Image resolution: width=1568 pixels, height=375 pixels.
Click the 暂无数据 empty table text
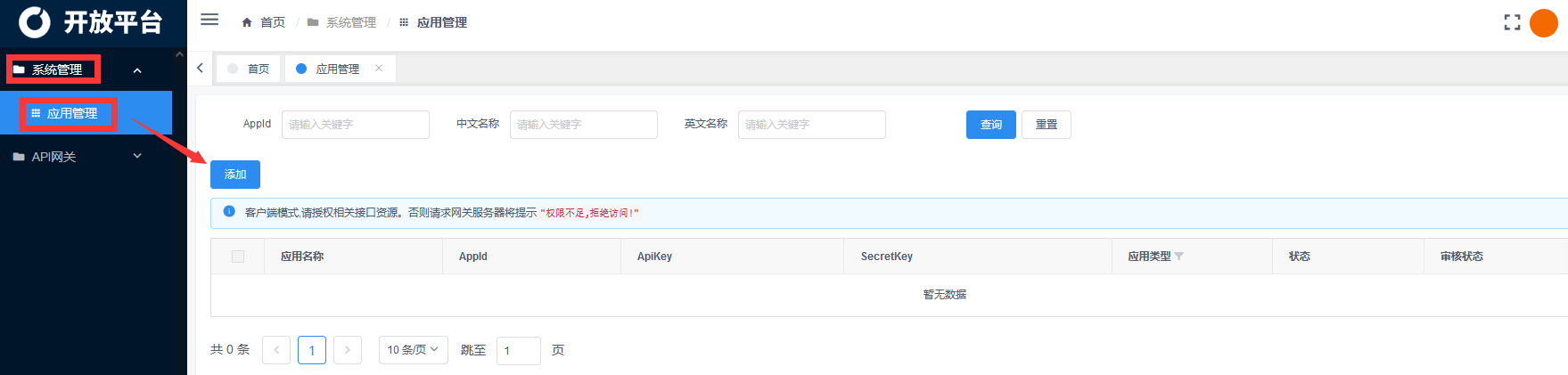pos(945,295)
